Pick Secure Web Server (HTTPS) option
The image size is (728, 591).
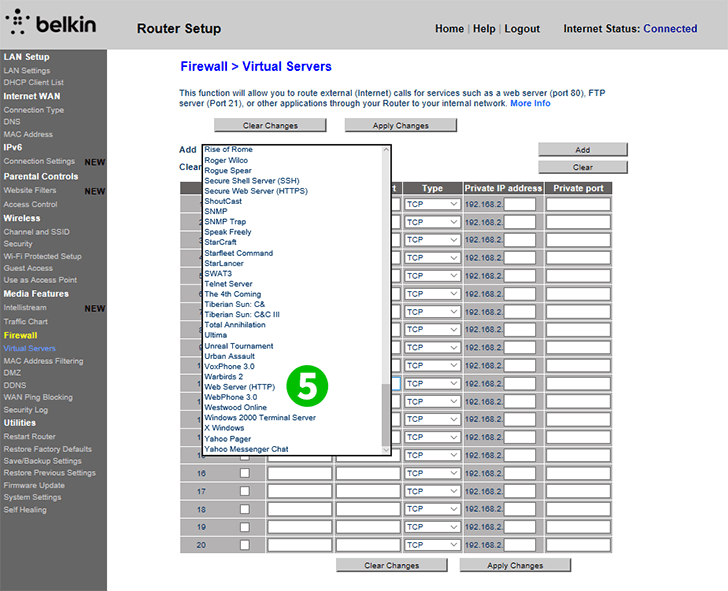[256, 191]
